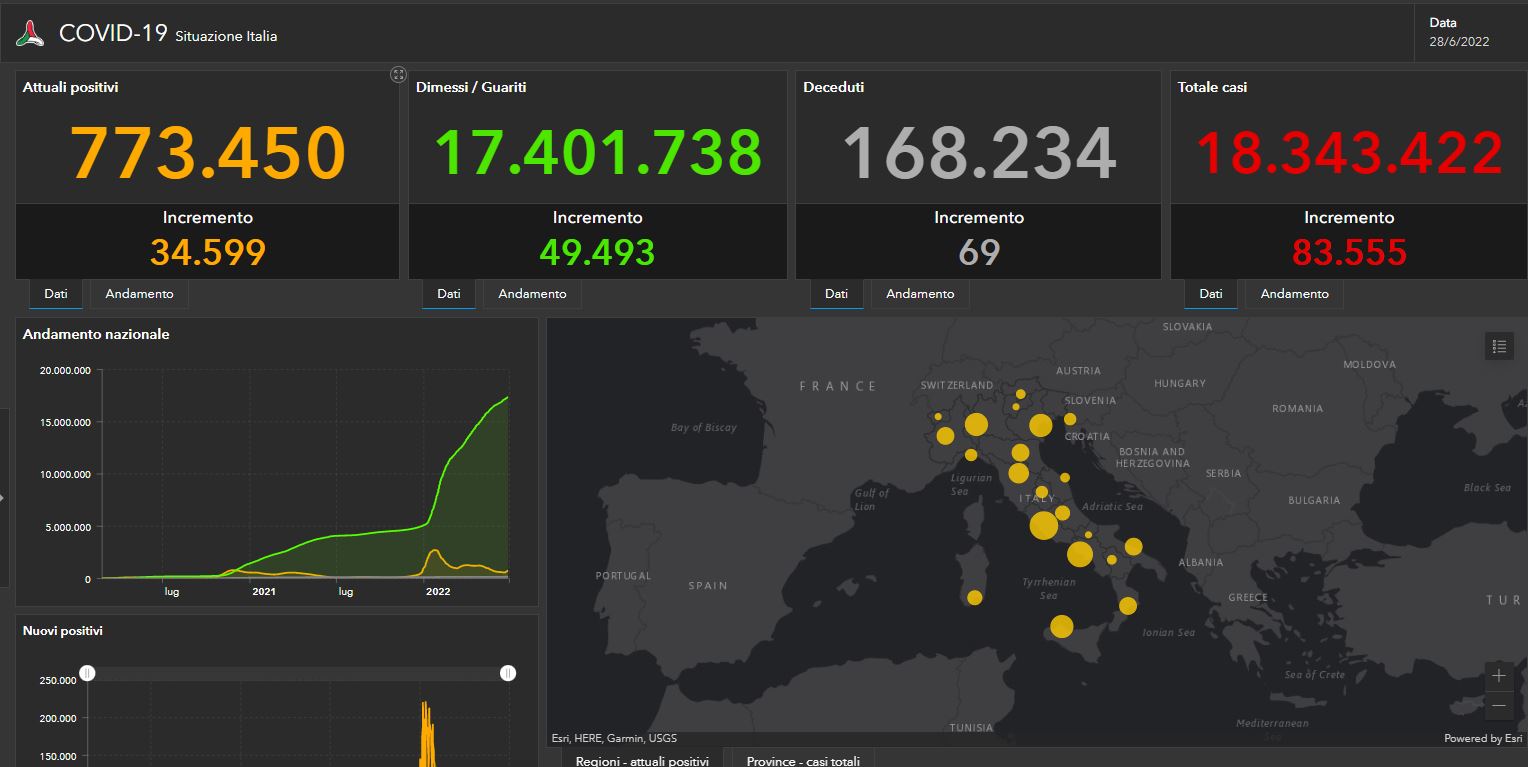Click the Situazione Italia subtitle
The height and width of the screenshot is (767, 1528).
pyautogui.click(x=226, y=36)
